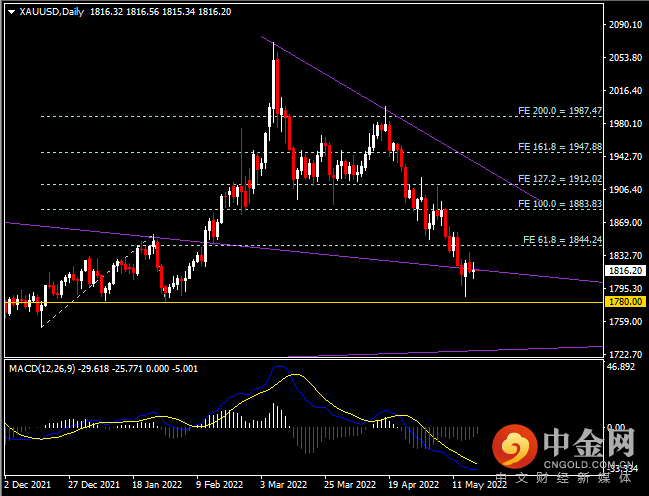Click the 2 Dec 2021 date label
The width and height of the screenshot is (649, 496).
28,484
